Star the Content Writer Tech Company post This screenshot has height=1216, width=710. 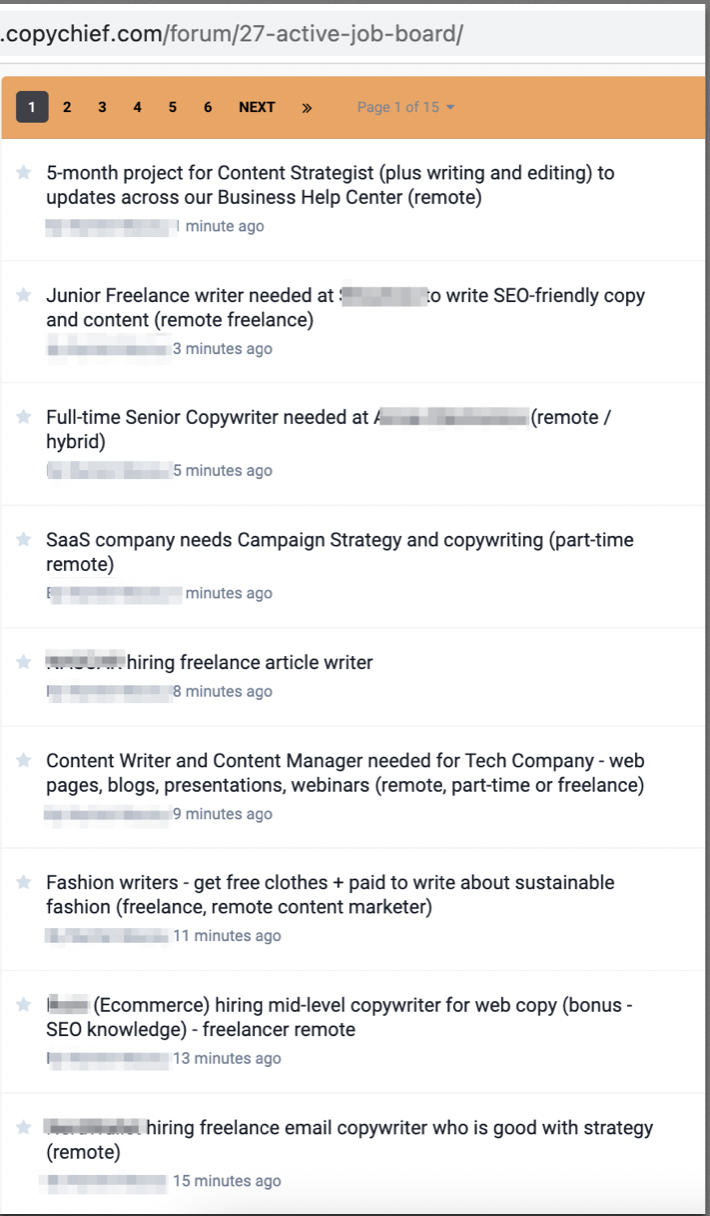click(23, 761)
